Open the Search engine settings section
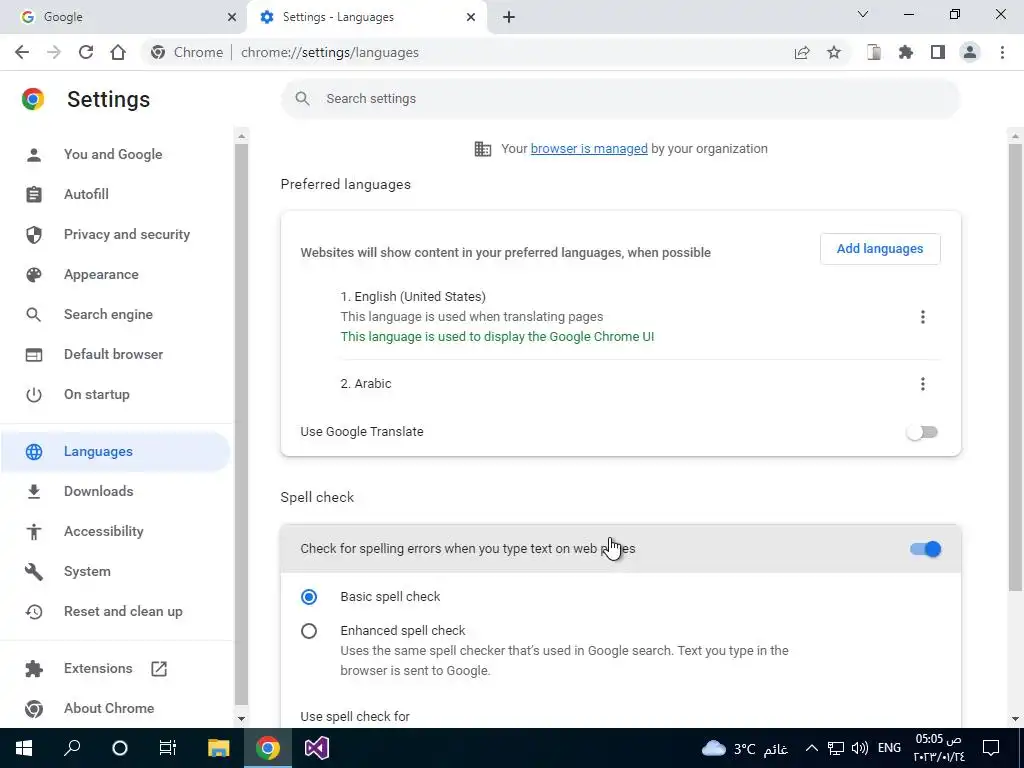Screen dimensions: 1024x768 (x=108, y=314)
